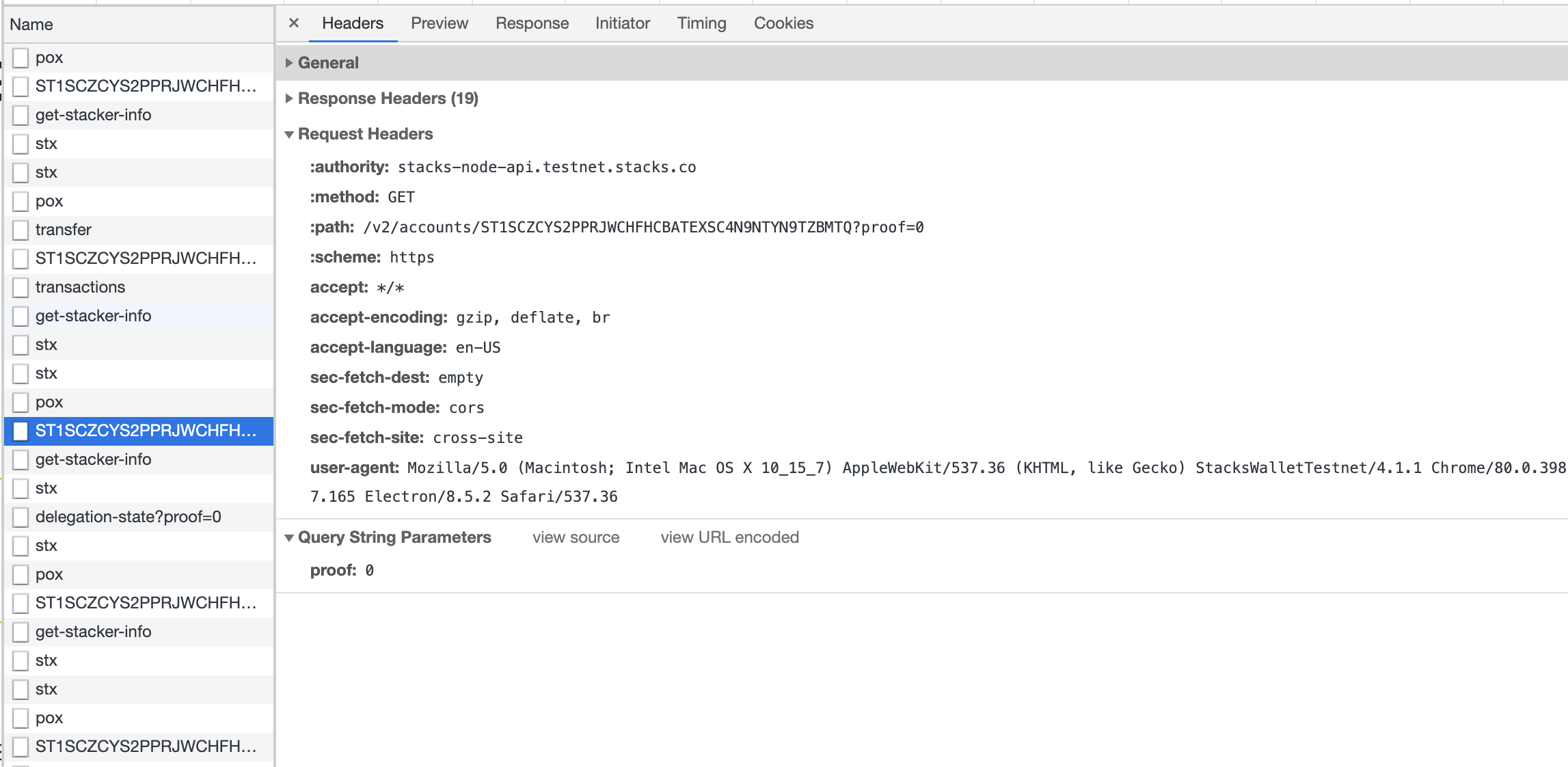Check the checkbox beside the transfer request
Image resolution: width=1568 pixels, height=767 pixels.
click(x=20, y=230)
